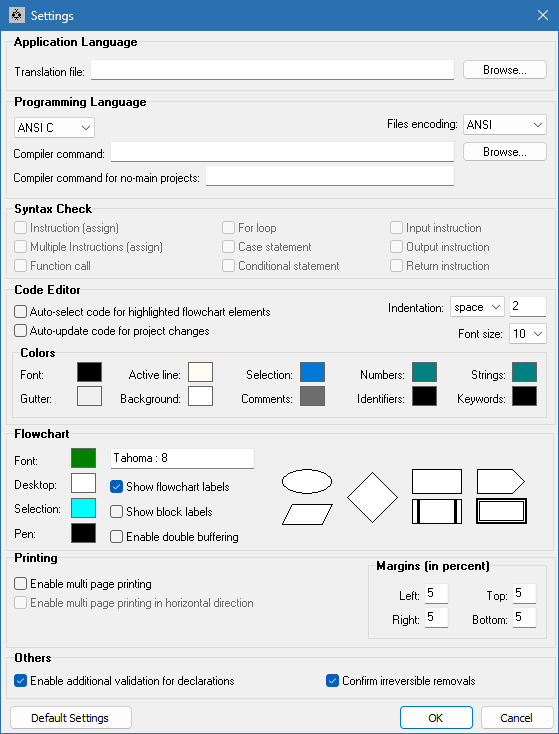The width and height of the screenshot is (559, 734).
Task: Click the plain rectangle flowchart shape
Action: 437,481
